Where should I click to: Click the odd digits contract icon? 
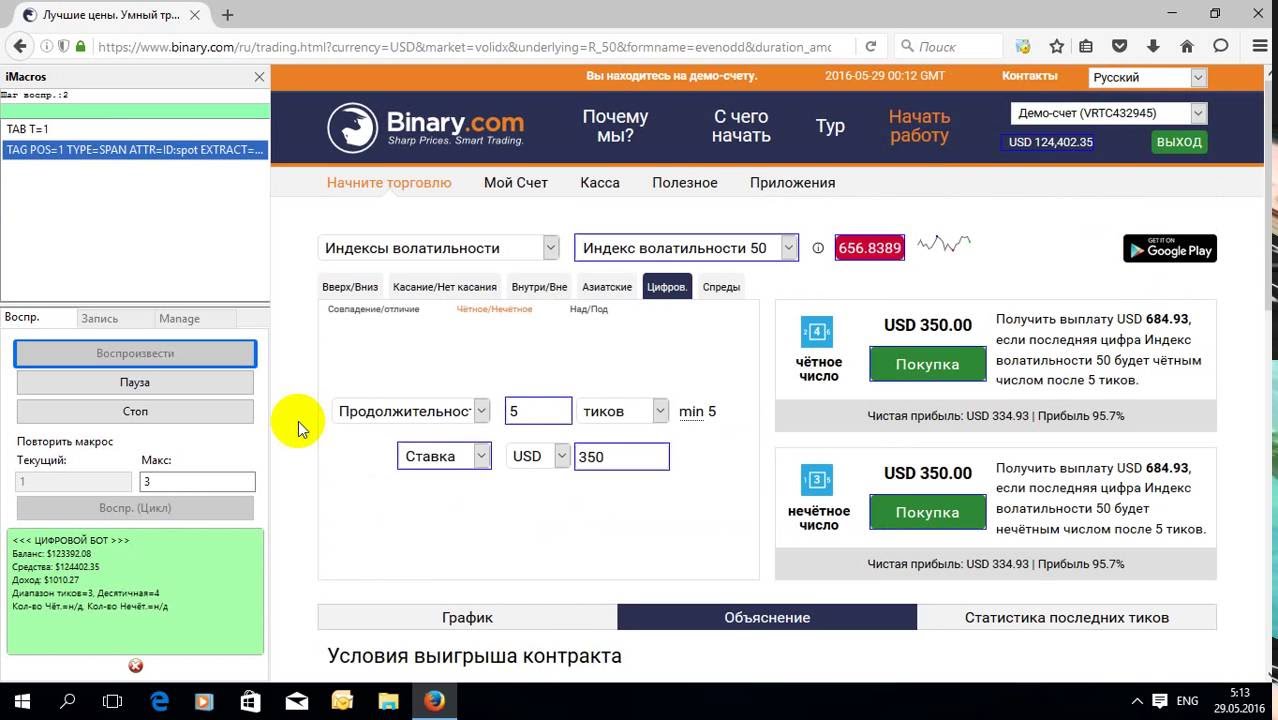pos(817,481)
